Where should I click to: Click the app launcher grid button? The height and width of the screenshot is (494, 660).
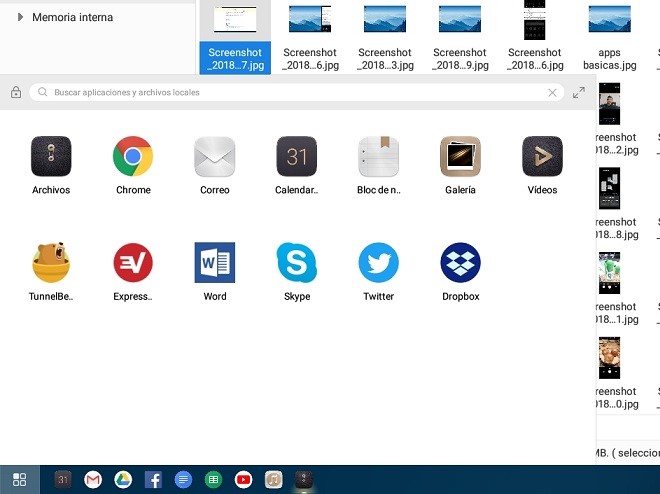pos(19,479)
